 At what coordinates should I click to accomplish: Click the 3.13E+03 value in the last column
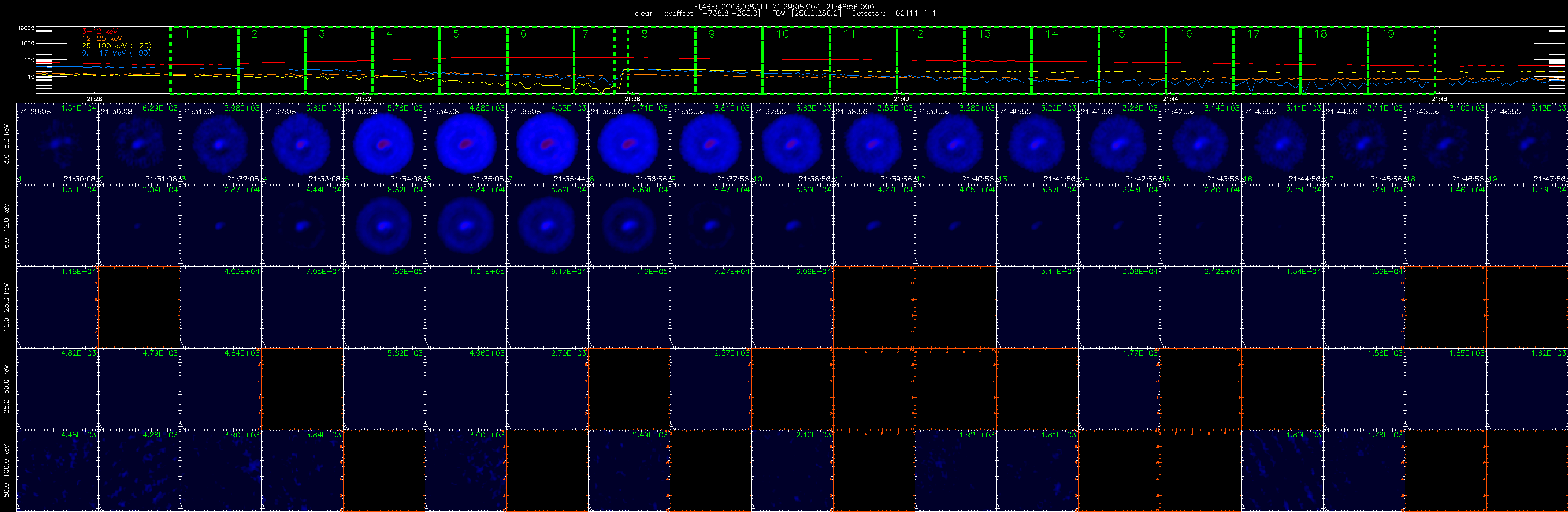coord(1548,108)
